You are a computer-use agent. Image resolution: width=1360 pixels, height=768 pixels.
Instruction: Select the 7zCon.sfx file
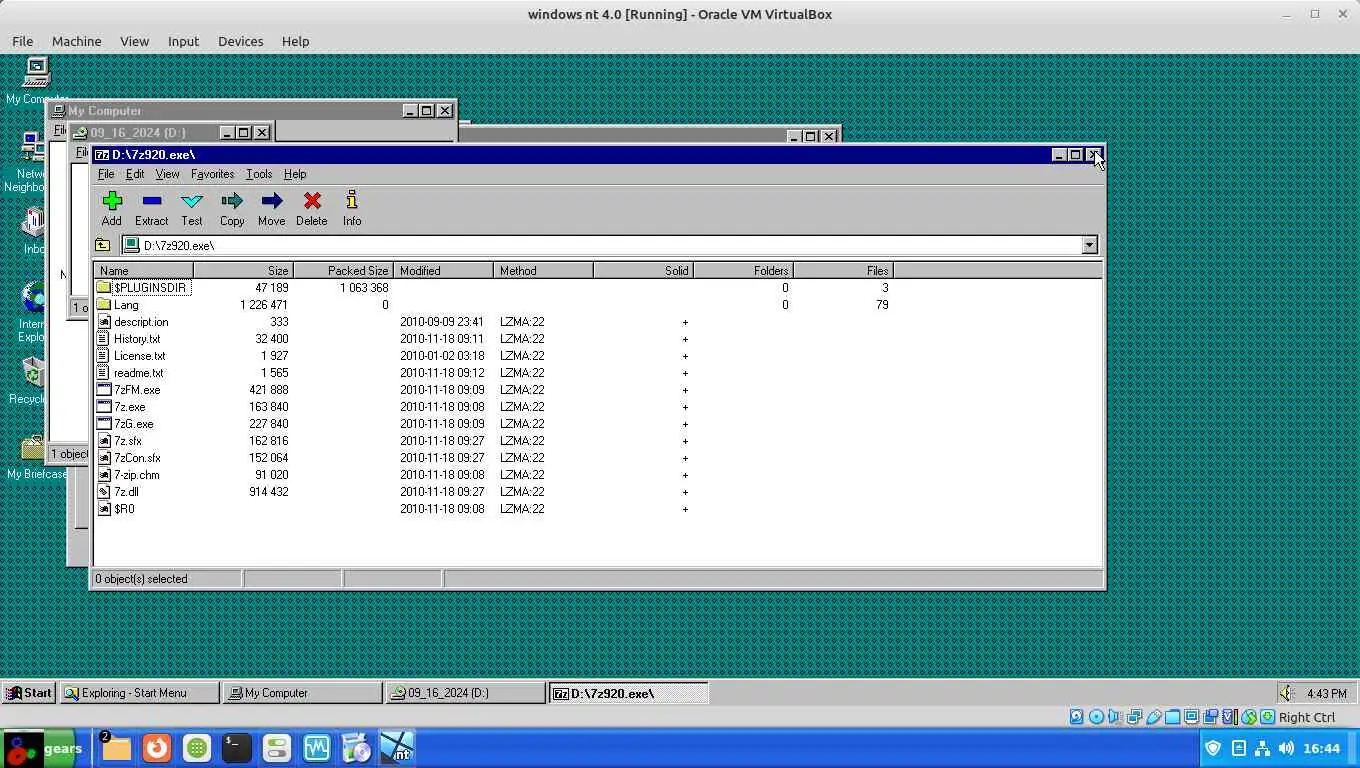pos(137,458)
